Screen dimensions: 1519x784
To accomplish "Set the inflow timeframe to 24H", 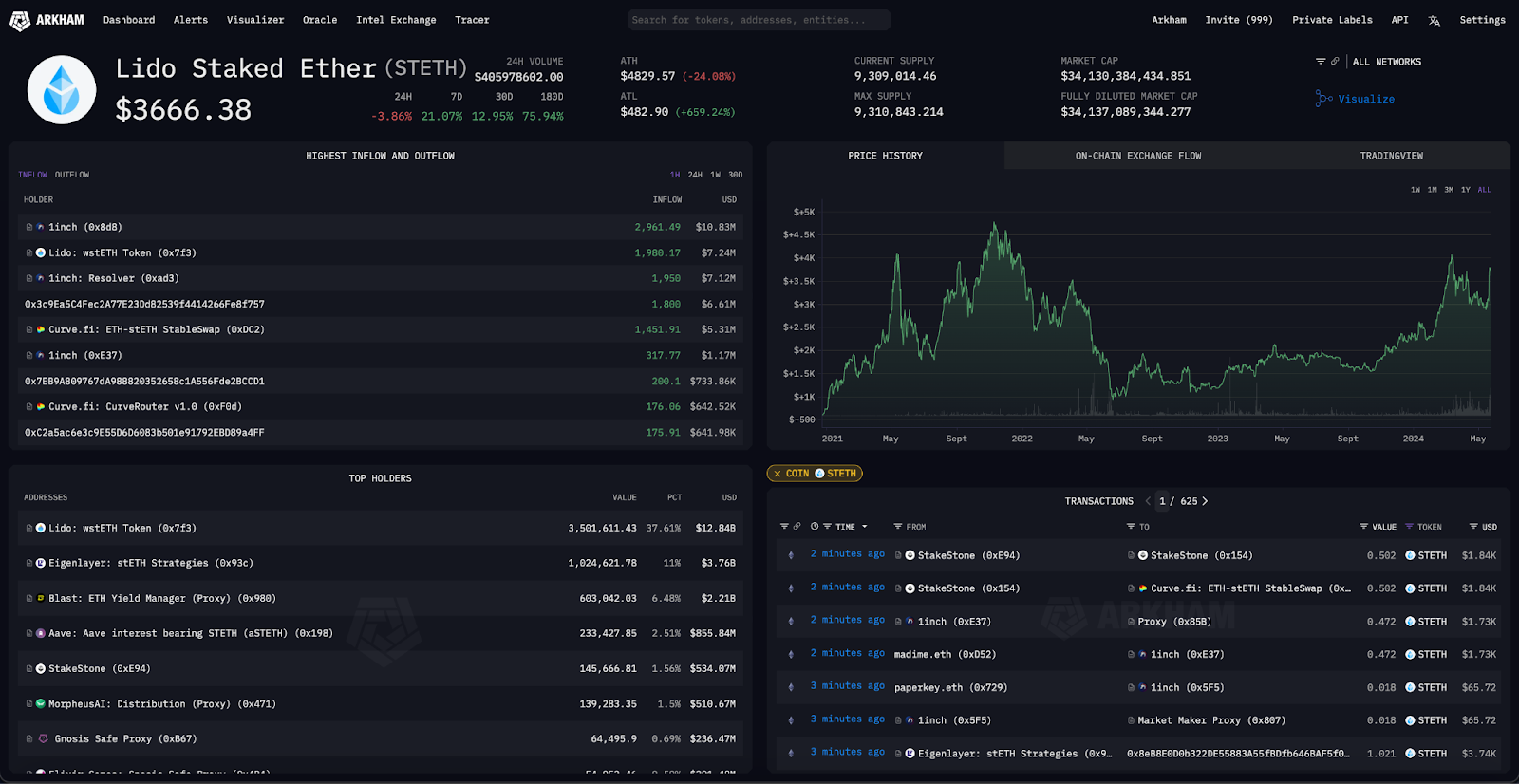I will tap(695, 176).
